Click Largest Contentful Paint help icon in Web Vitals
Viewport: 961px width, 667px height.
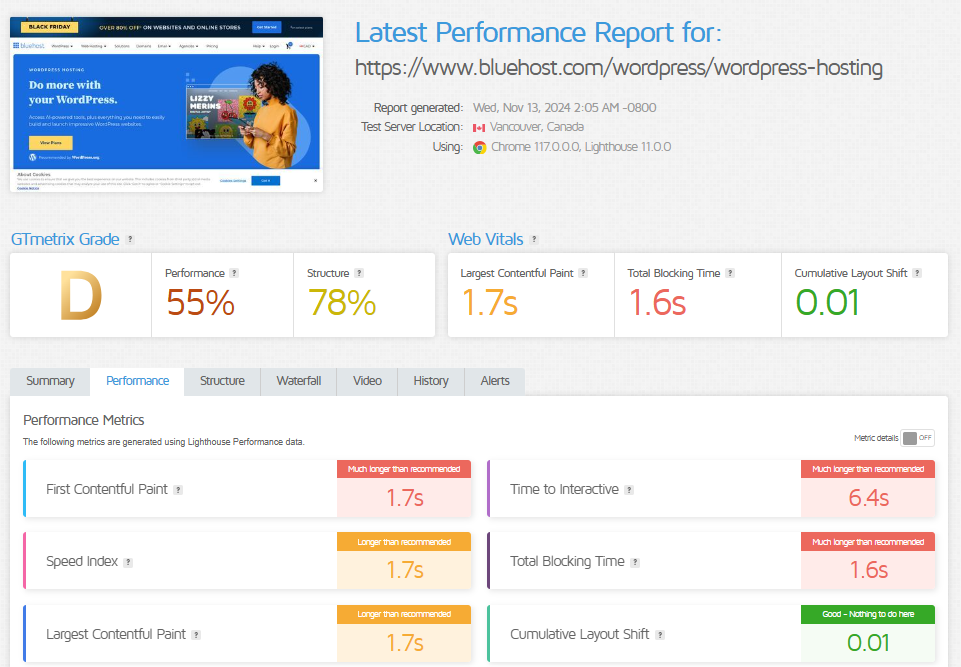click(x=583, y=273)
